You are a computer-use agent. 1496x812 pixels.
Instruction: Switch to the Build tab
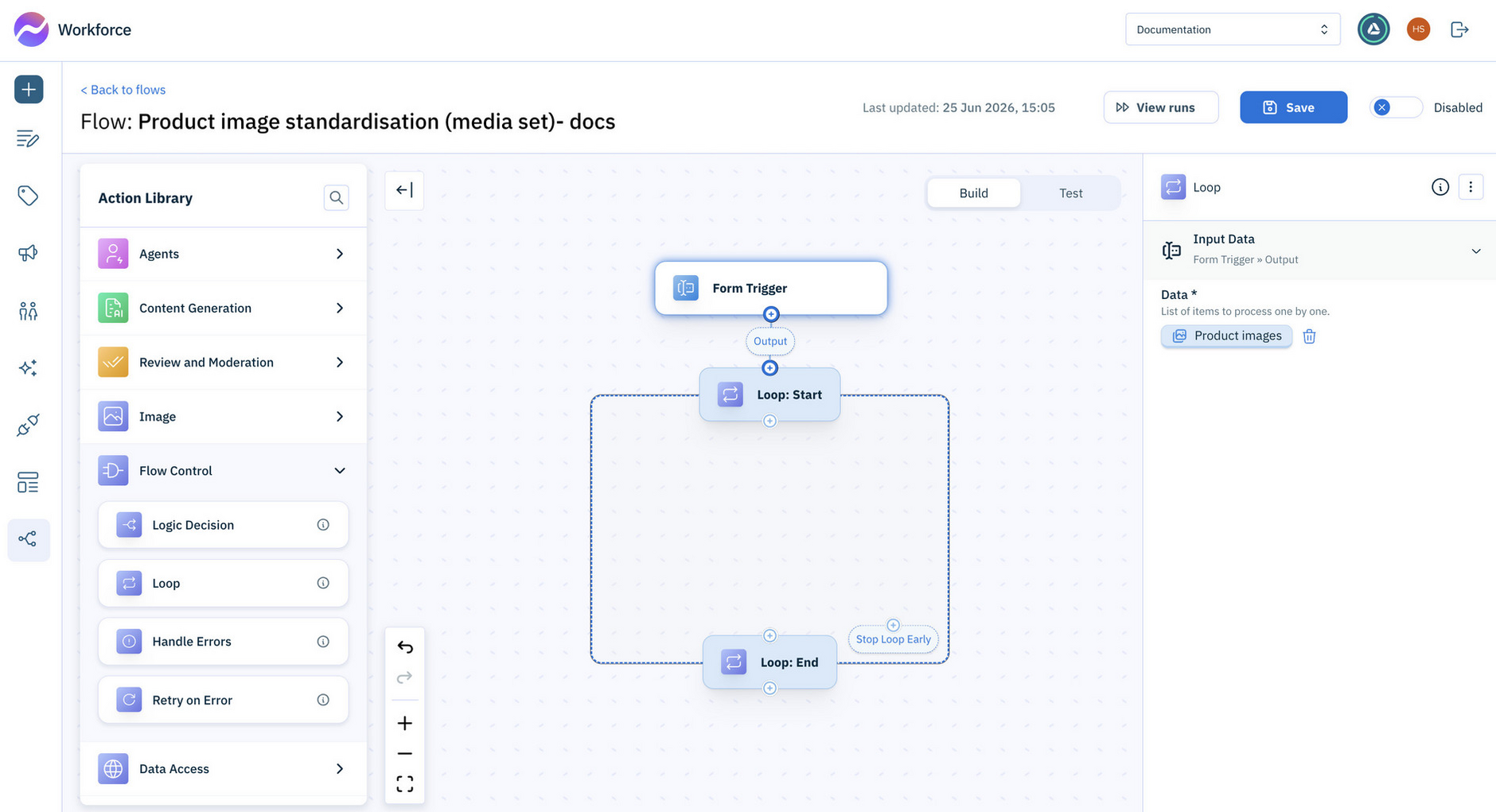pos(974,193)
